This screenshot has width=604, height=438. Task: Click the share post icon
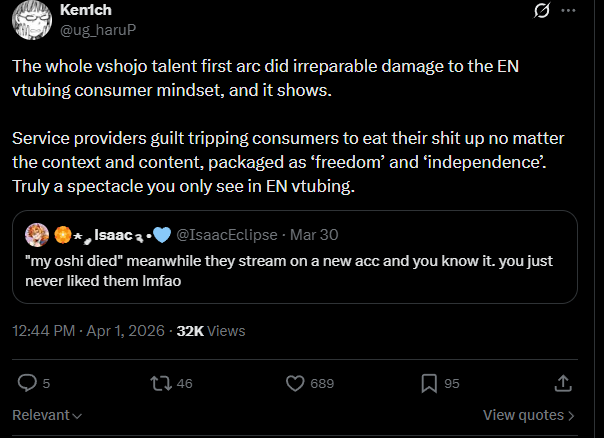tap(562, 382)
